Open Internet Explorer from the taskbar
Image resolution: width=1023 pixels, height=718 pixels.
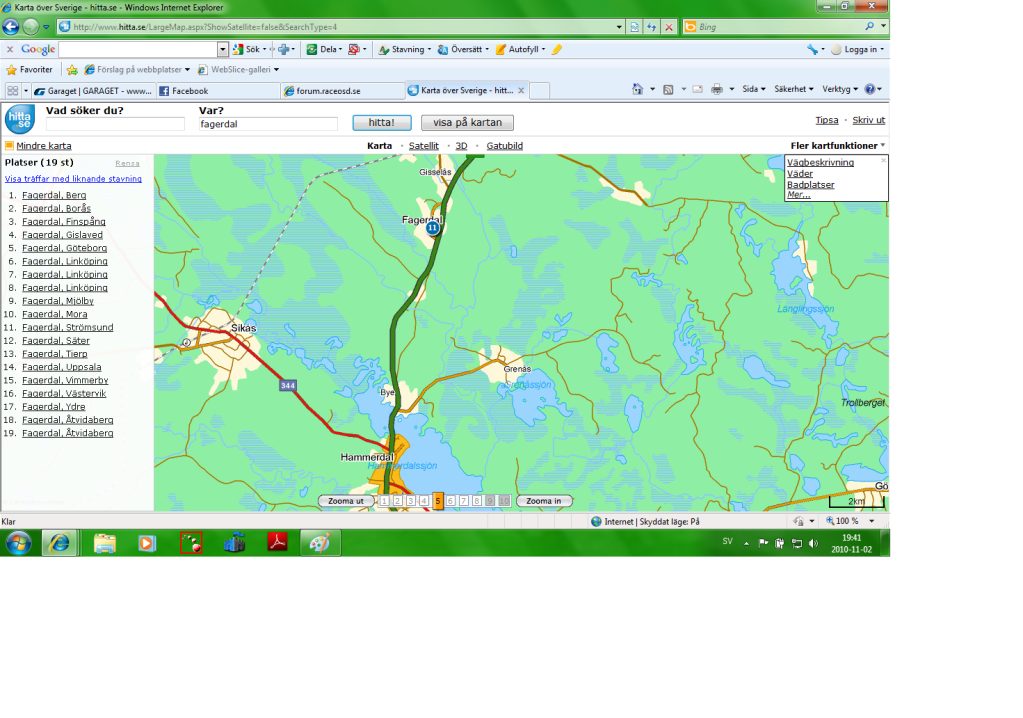[60, 543]
